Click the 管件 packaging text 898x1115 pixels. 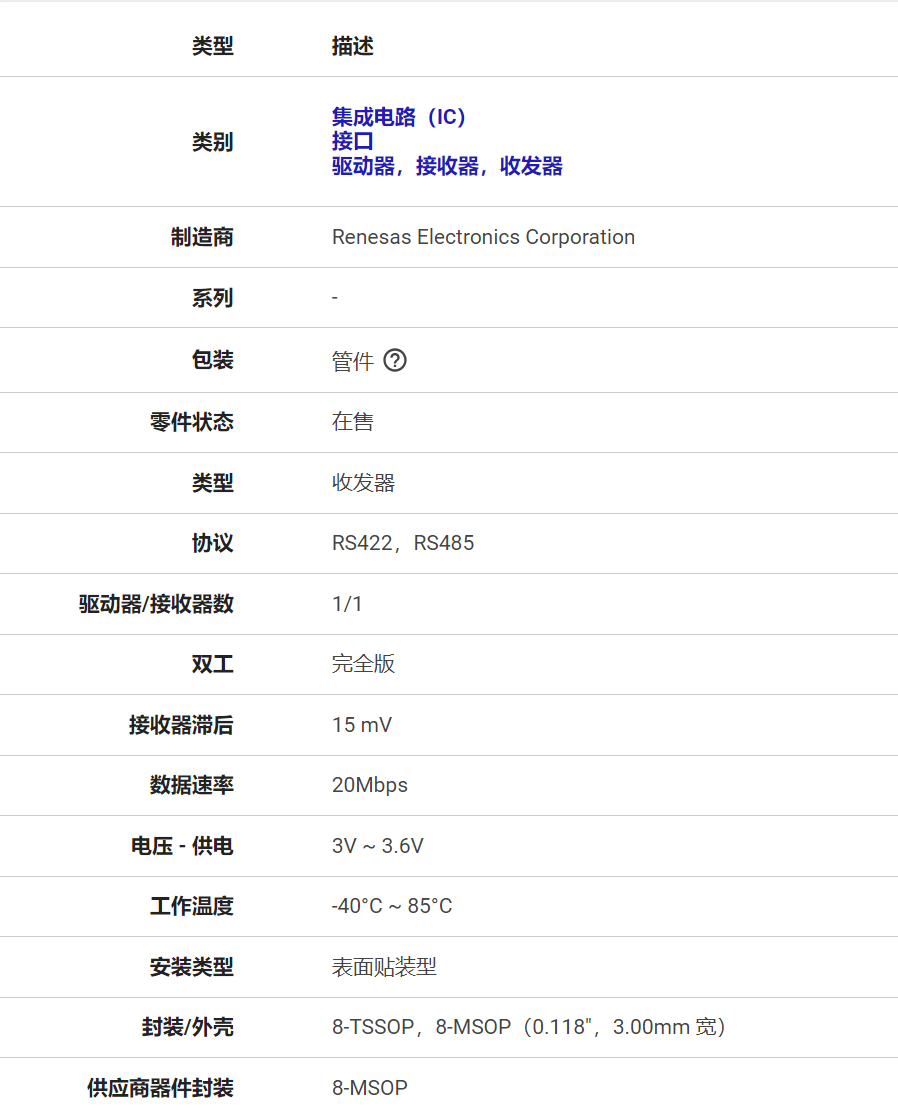pyautogui.click(x=352, y=361)
